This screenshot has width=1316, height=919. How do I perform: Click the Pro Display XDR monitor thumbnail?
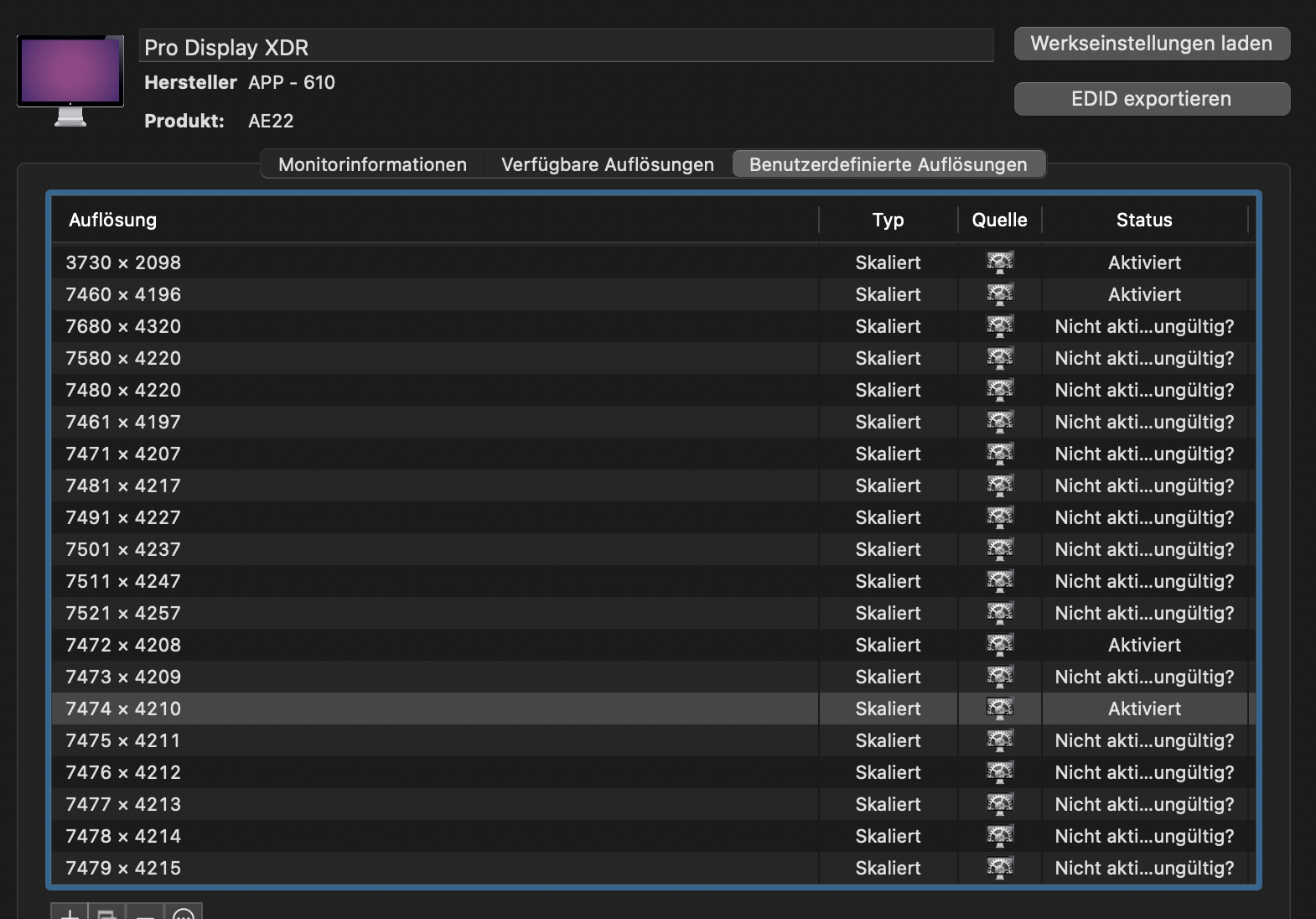(70, 80)
